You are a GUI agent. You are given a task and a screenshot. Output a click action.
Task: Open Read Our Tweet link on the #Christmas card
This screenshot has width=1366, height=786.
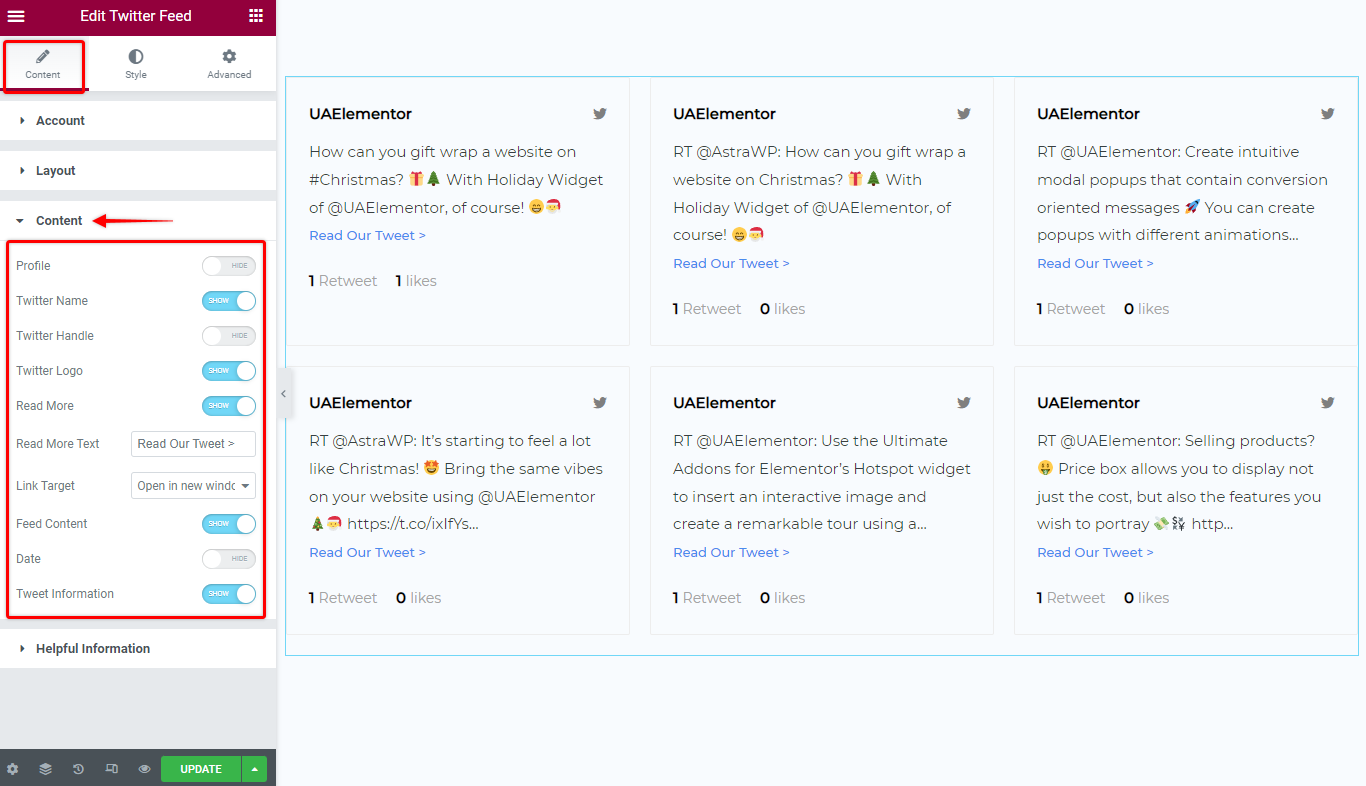tap(367, 236)
